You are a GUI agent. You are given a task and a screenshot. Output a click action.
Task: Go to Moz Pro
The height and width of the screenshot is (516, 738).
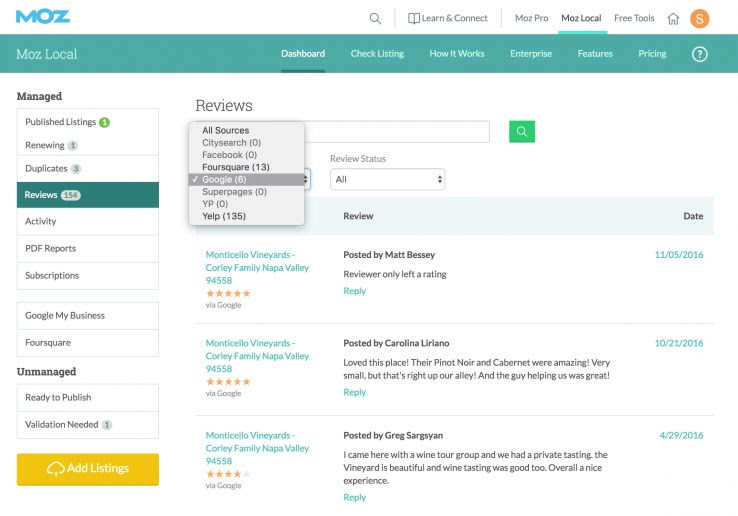tap(531, 18)
